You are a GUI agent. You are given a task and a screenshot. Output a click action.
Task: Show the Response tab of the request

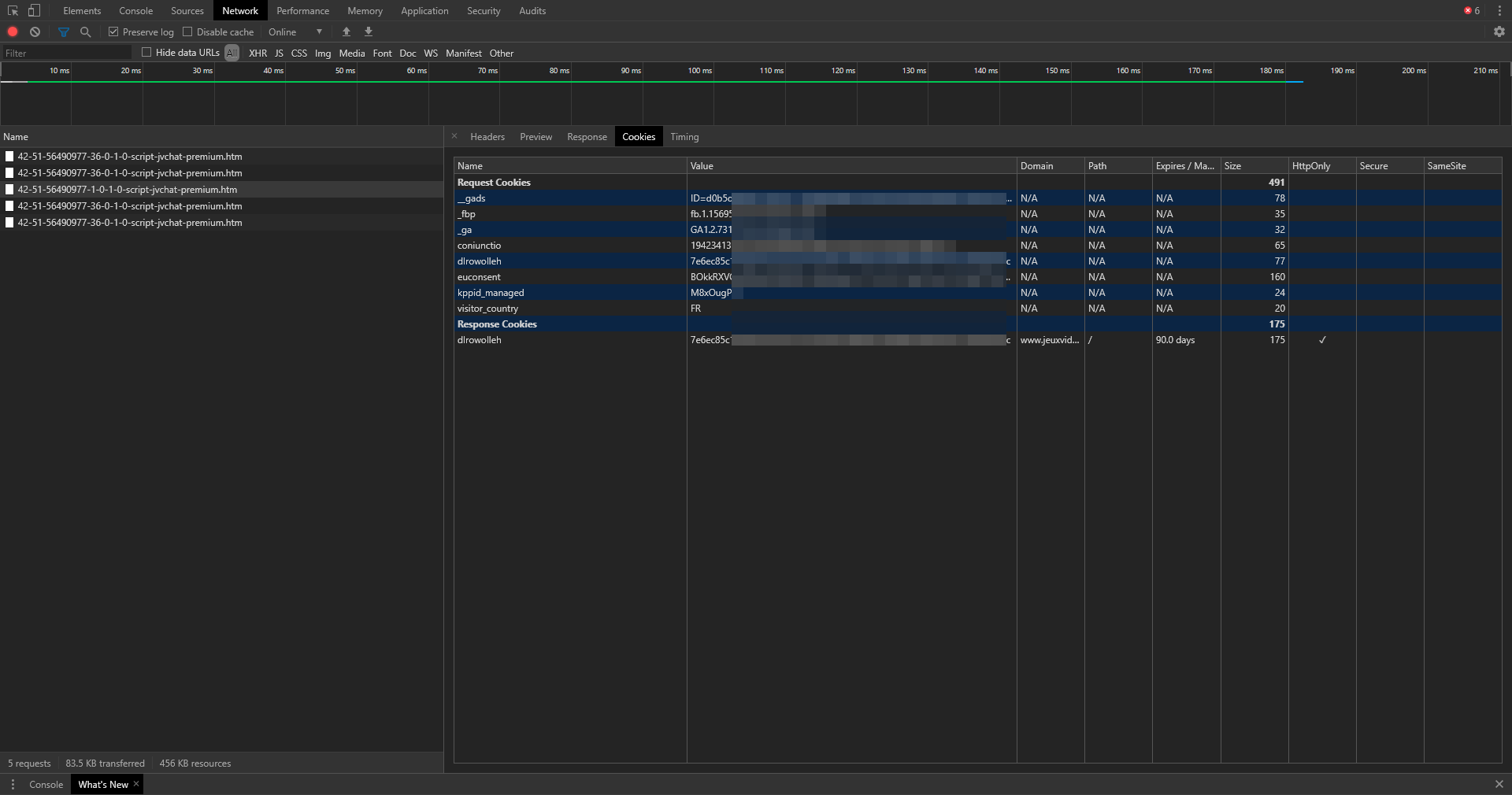(x=587, y=137)
